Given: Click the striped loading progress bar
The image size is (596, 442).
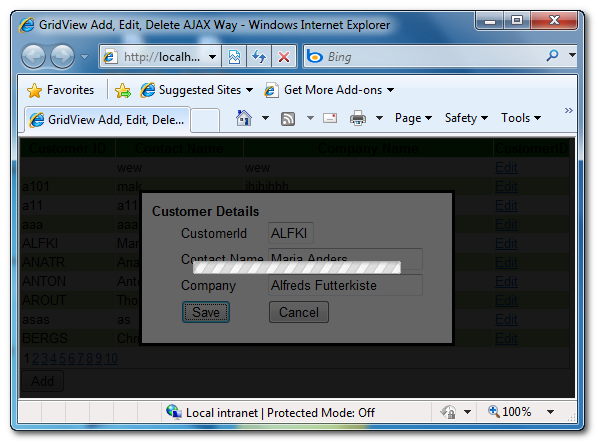Looking at the screenshot, I should [x=297, y=267].
